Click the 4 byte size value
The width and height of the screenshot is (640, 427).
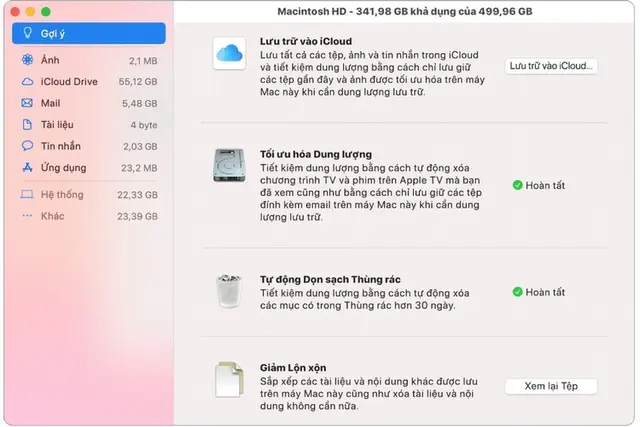[x=144, y=125]
